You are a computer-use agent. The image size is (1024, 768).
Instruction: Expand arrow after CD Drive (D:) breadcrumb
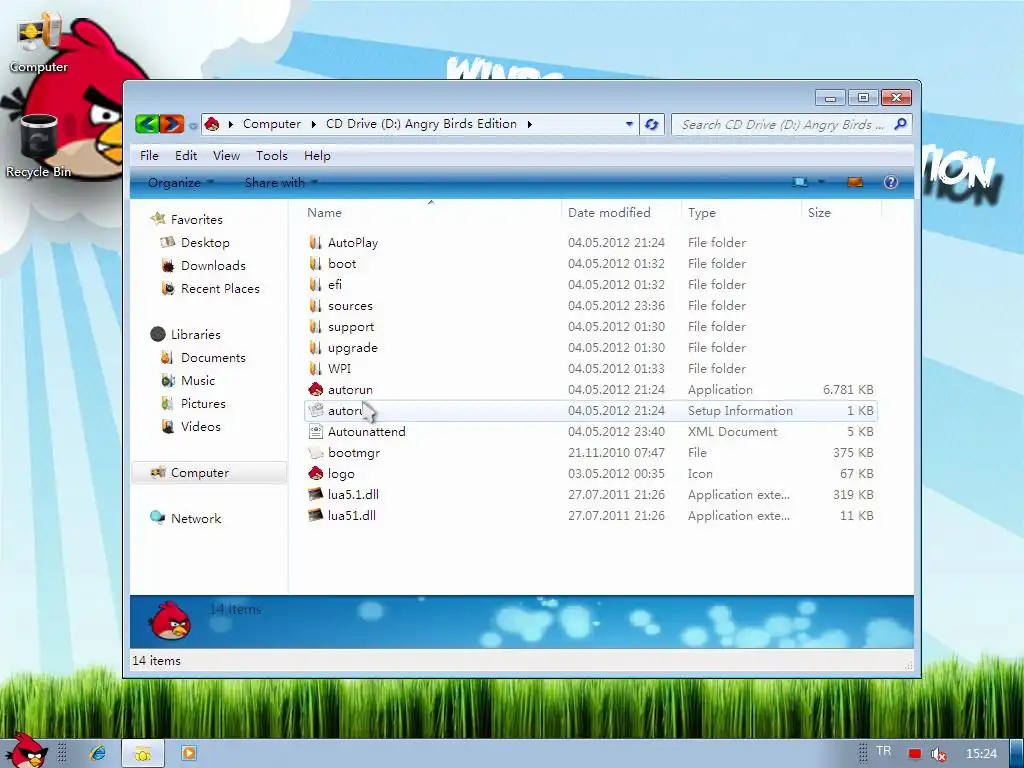pos(530,124)
